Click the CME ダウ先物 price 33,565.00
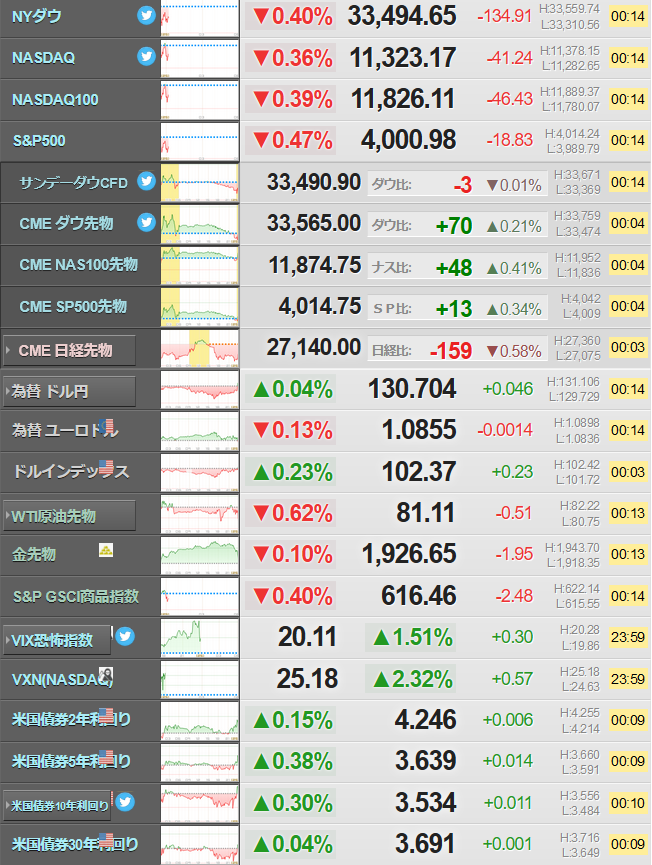 [314, 223]
